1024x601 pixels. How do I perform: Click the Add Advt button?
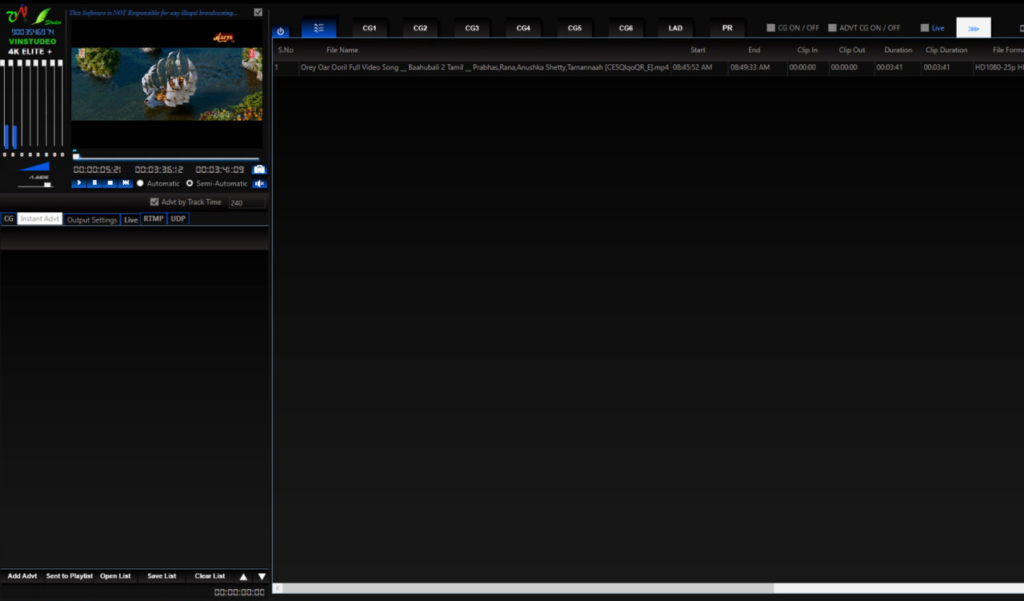(x=22, y=576)
